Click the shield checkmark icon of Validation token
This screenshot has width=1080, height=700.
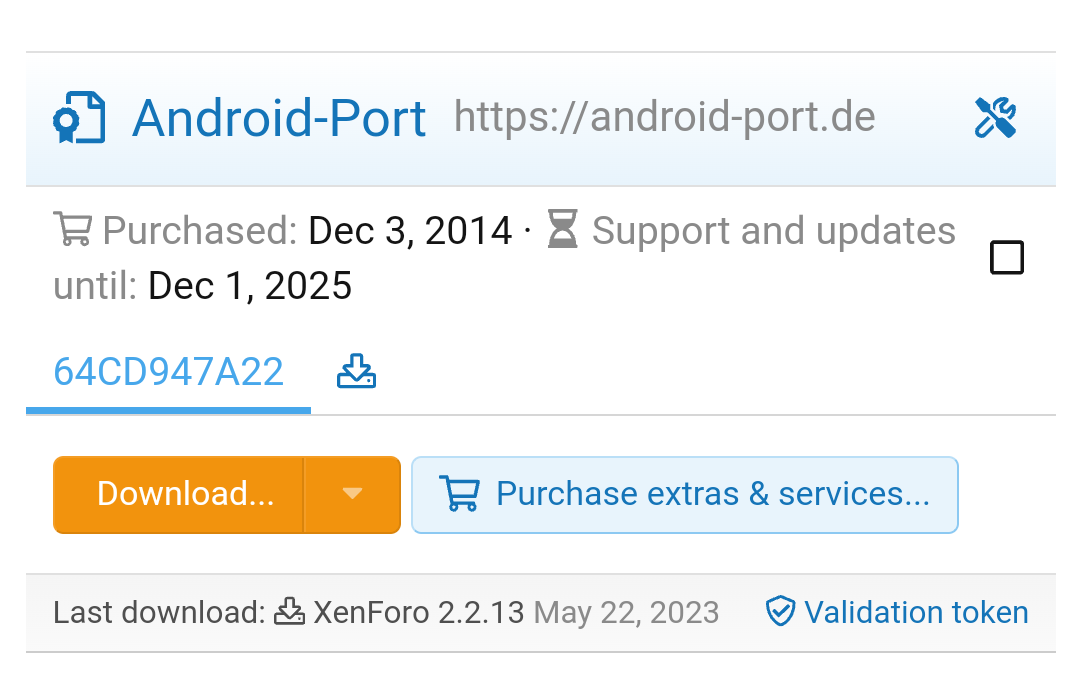[x=780, y=611]
